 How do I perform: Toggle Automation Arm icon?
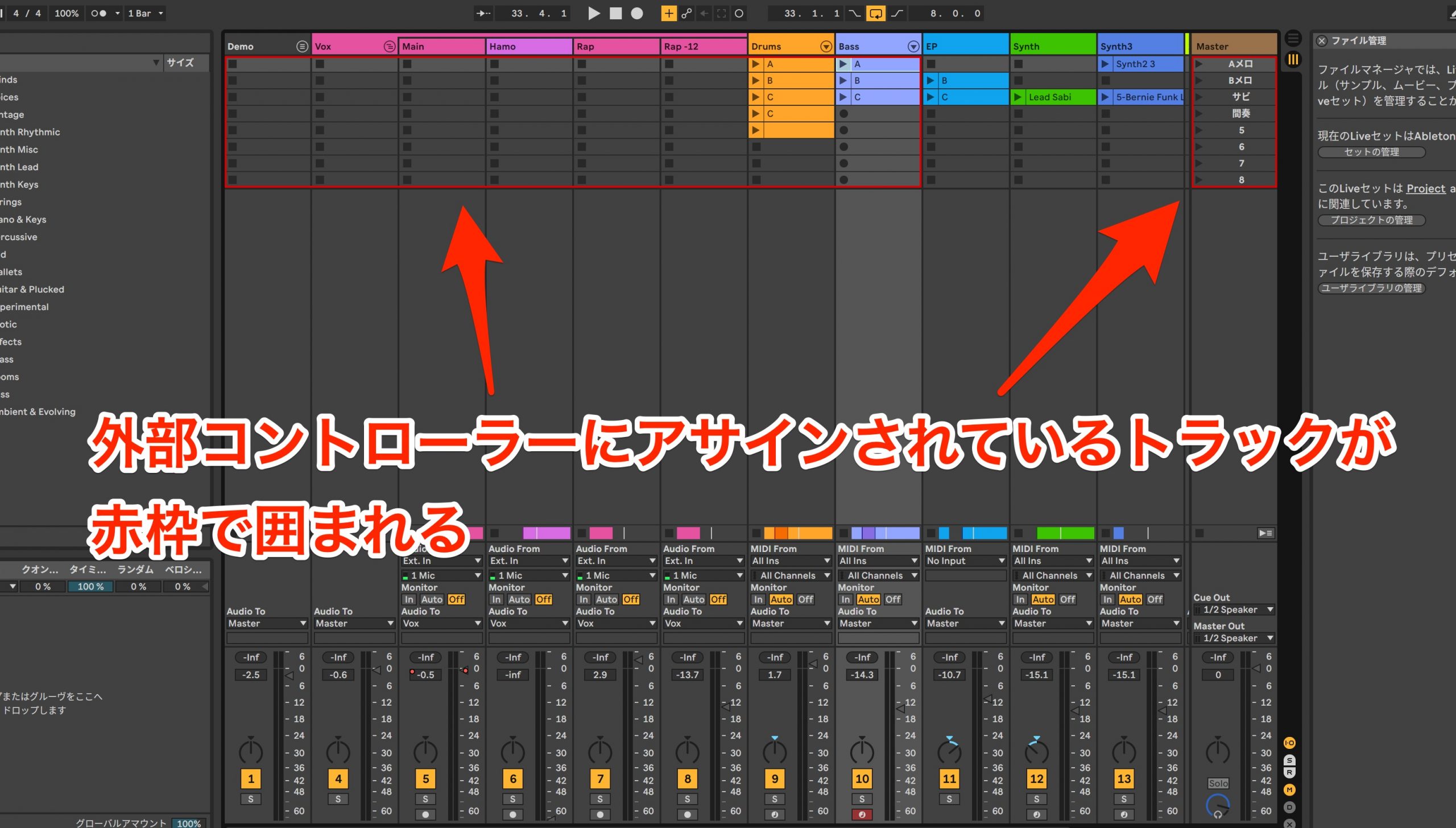tap(686, 13)
